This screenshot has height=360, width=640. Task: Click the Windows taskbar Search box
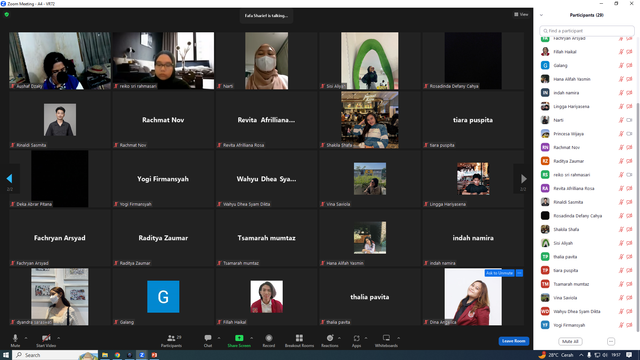56,355
